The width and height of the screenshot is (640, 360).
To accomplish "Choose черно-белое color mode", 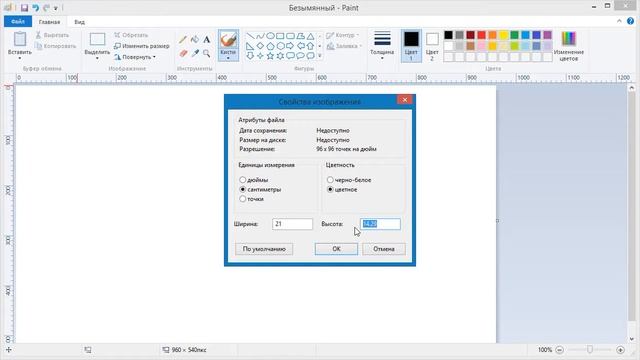I will 330,180.
